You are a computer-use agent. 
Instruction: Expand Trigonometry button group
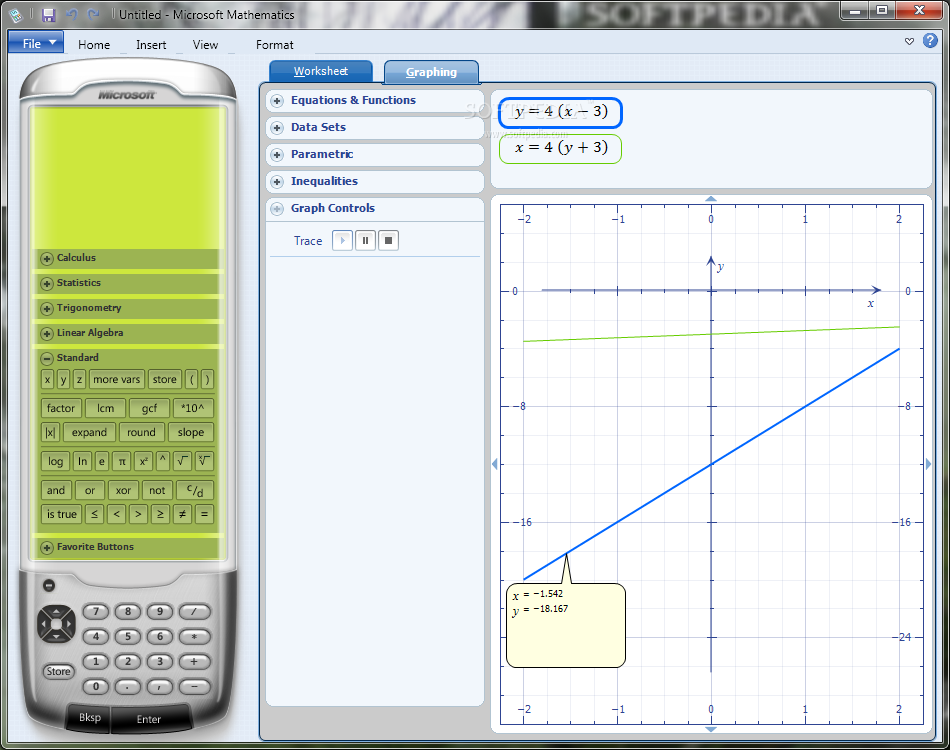coord(47,308)
